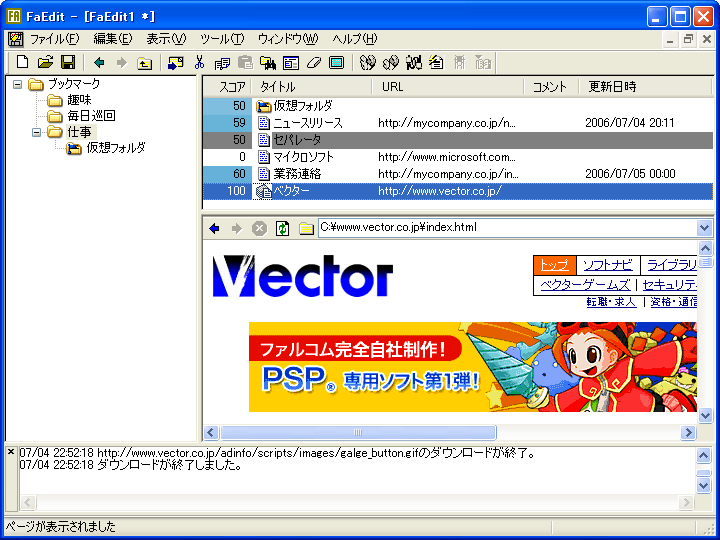Click the 転職・求人 link
The image size is (720, 540).
point(611,302)
